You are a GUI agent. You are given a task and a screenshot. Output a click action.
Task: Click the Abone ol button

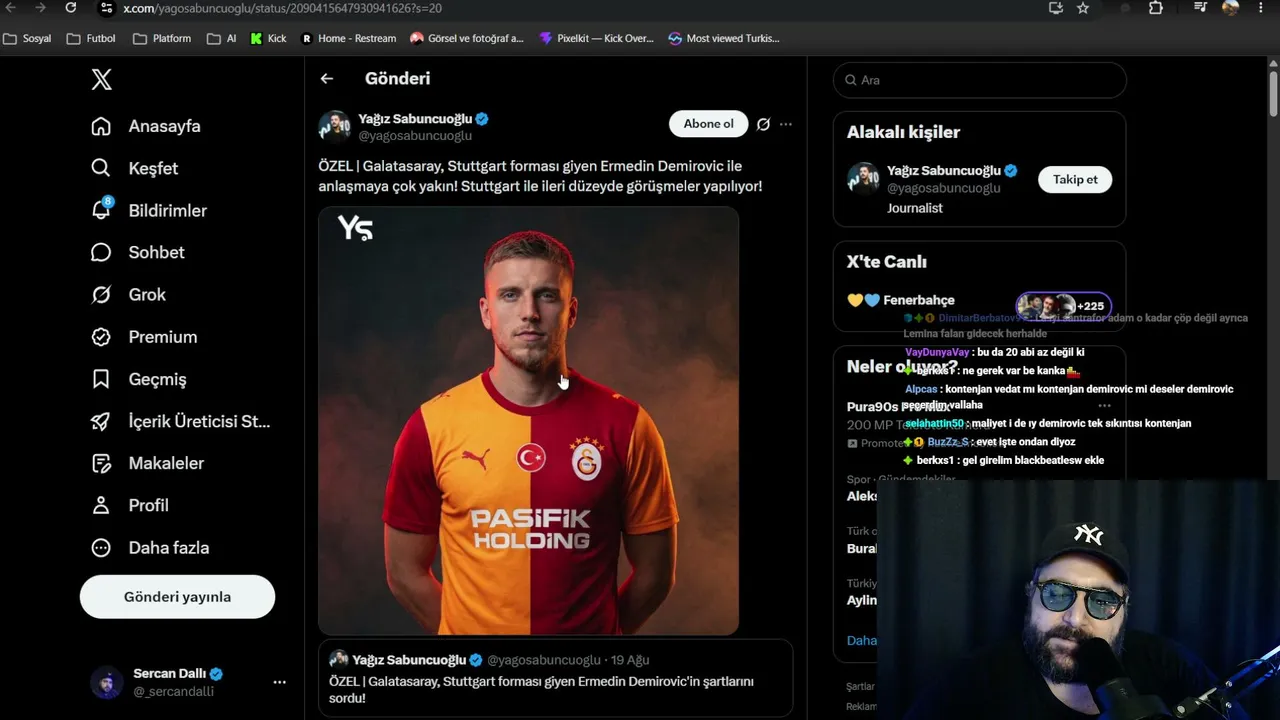click(x=708, y=124)
